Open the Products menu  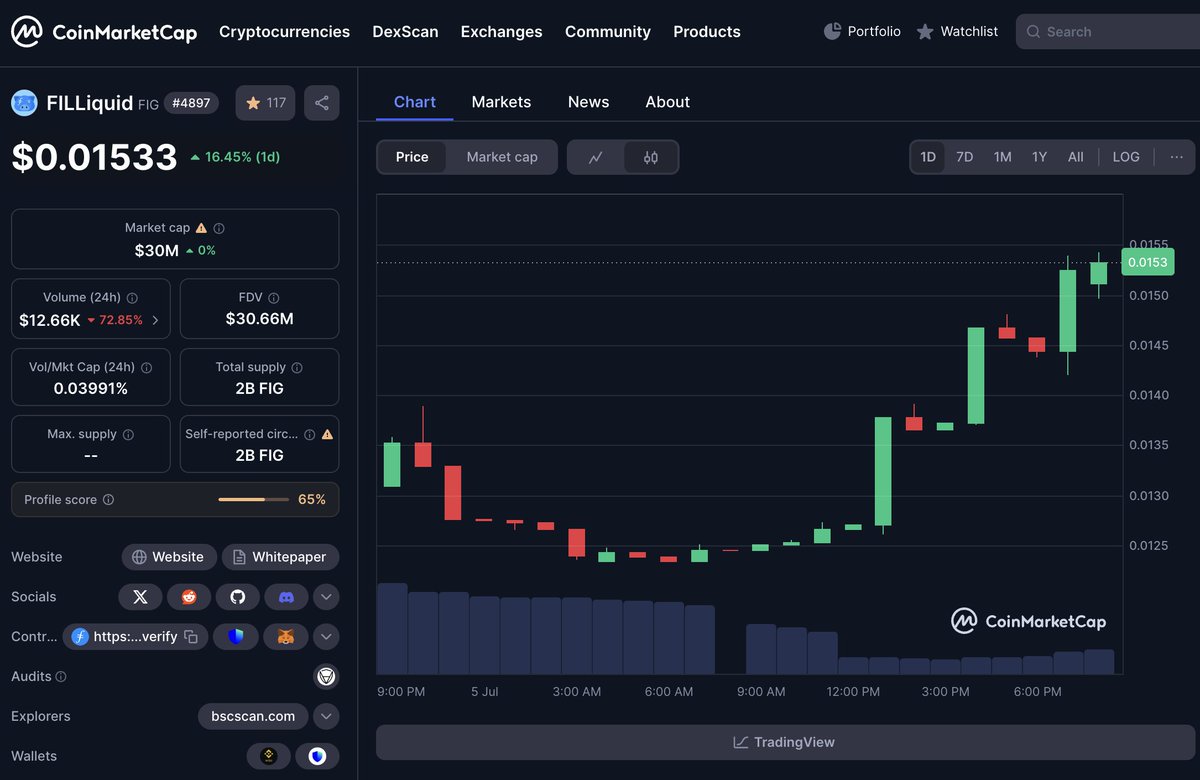(x=707, y=32)
